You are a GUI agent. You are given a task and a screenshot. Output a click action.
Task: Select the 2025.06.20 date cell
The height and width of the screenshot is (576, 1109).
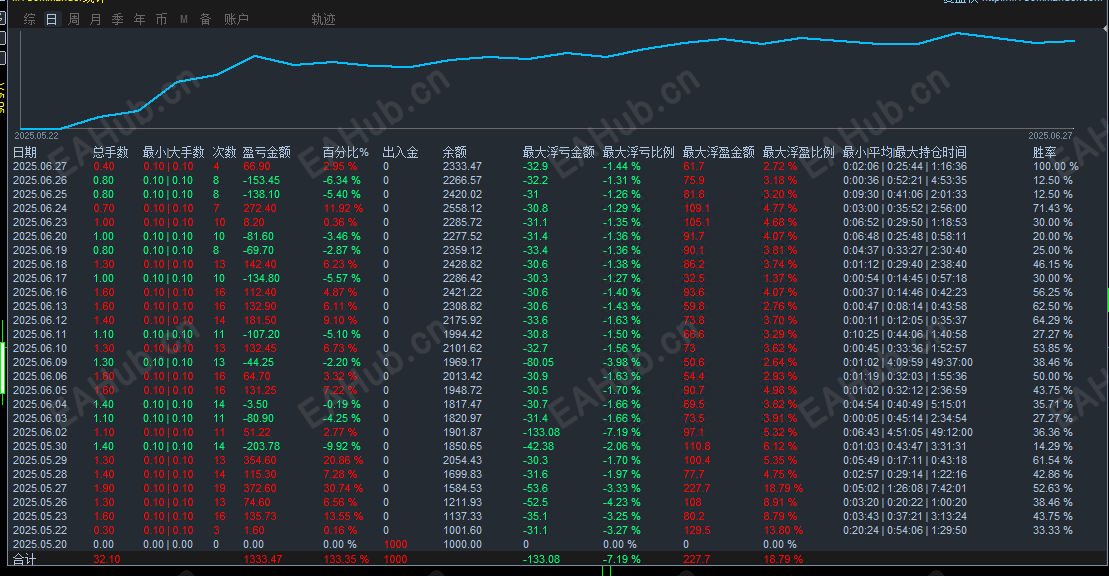point(40,236)
